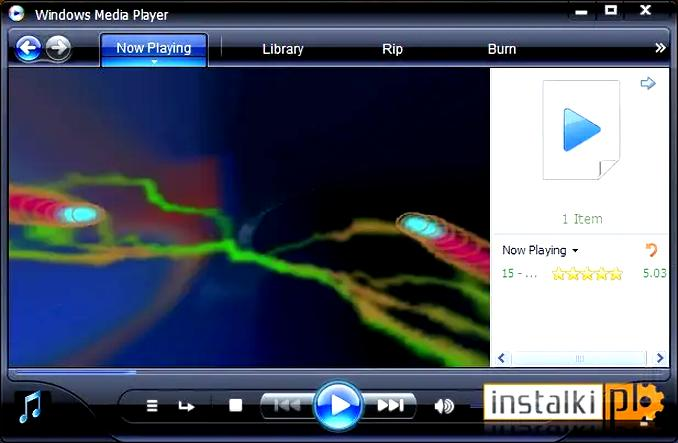
Task: Expand the arrow under Now Playing tab
Action: [x=154, y=62]
